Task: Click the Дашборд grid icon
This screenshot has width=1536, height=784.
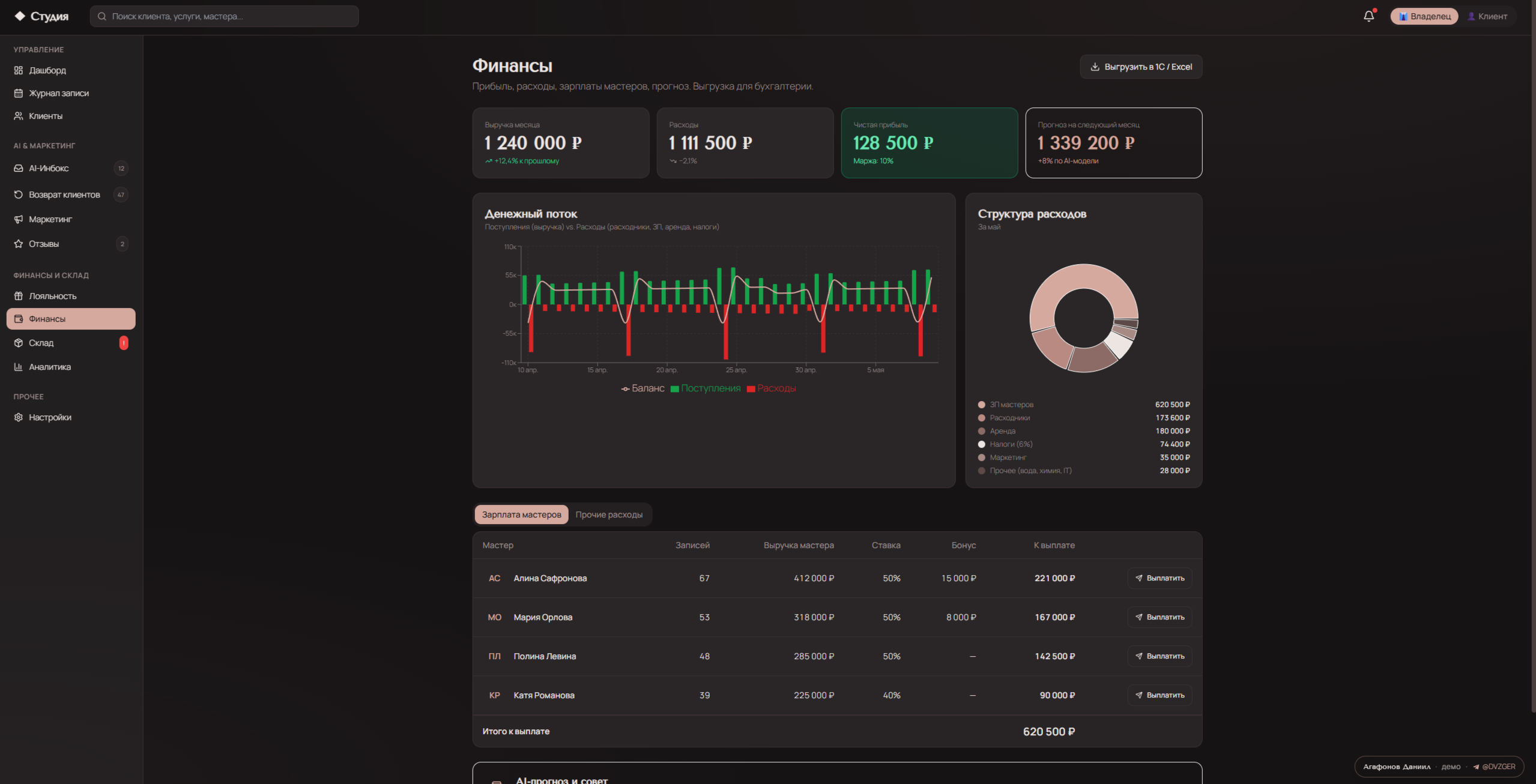Action: tap(19, 70)
